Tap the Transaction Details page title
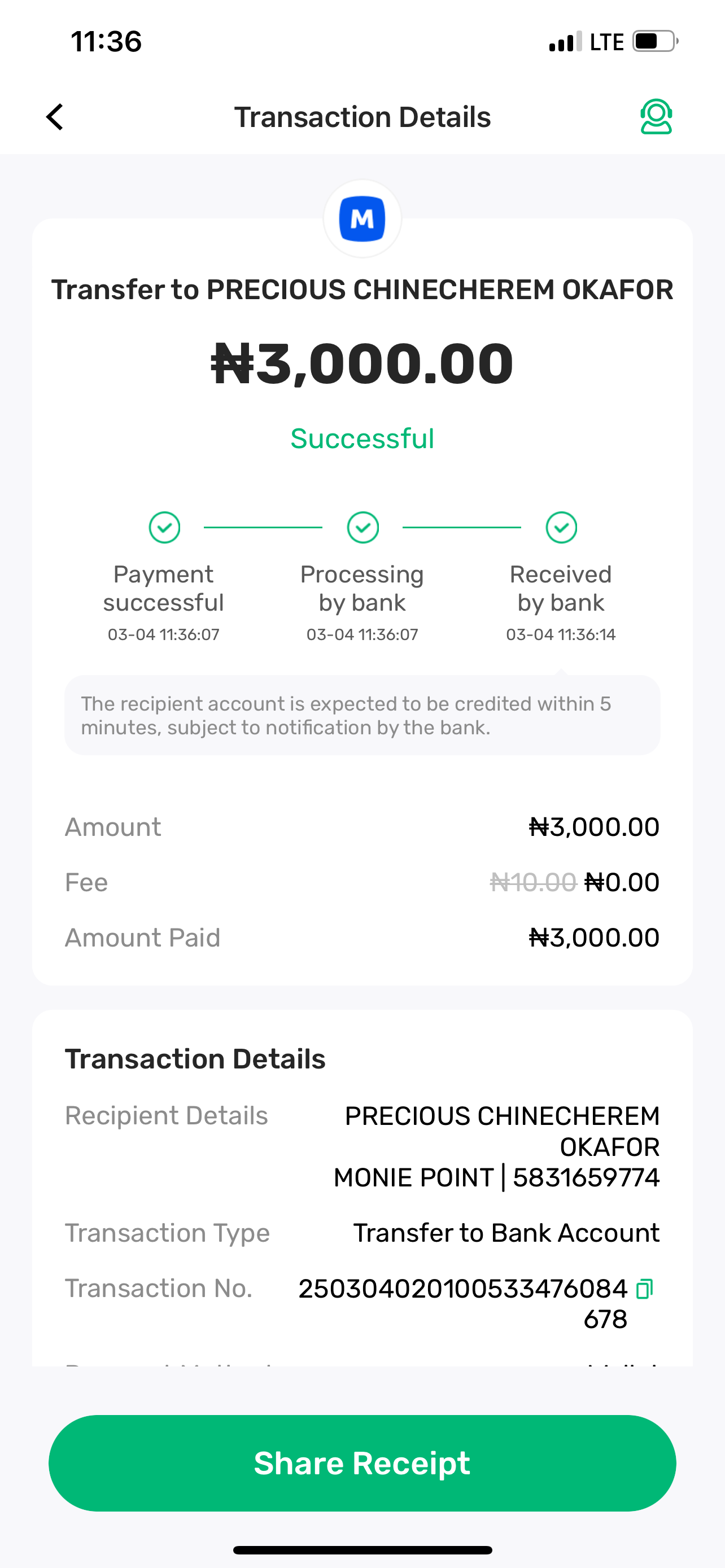This screenshot has width=725, height=1568. click(362, 117)
